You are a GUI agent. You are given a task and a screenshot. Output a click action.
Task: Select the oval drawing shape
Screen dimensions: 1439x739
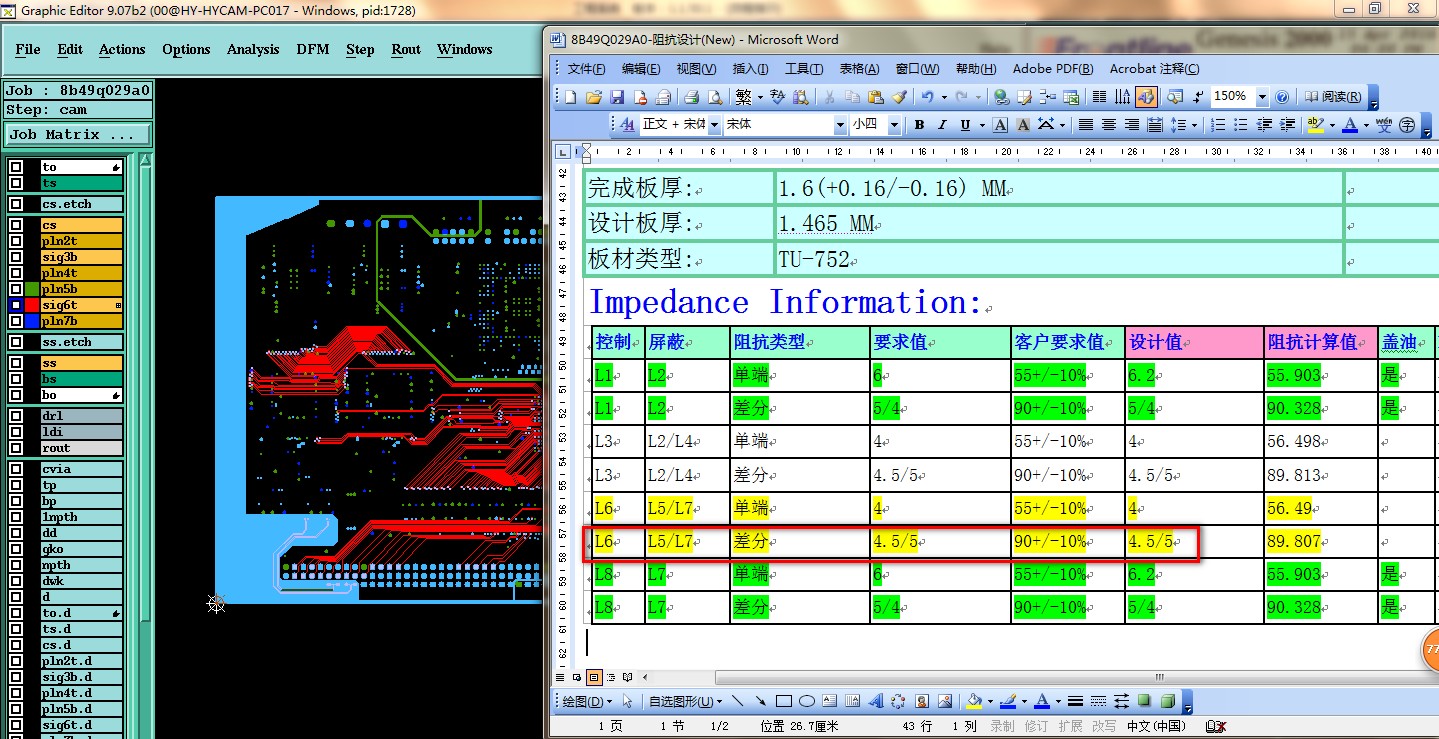(807, 701)
